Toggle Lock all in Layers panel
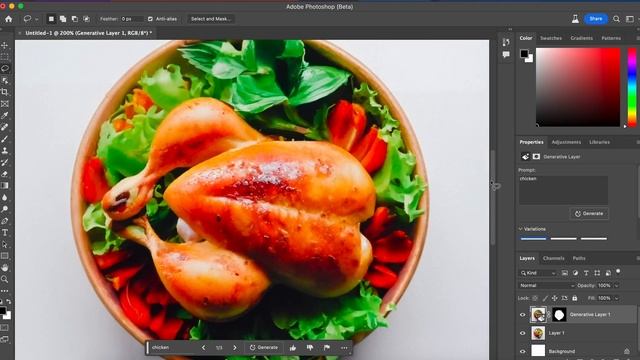 coord(575,298)
